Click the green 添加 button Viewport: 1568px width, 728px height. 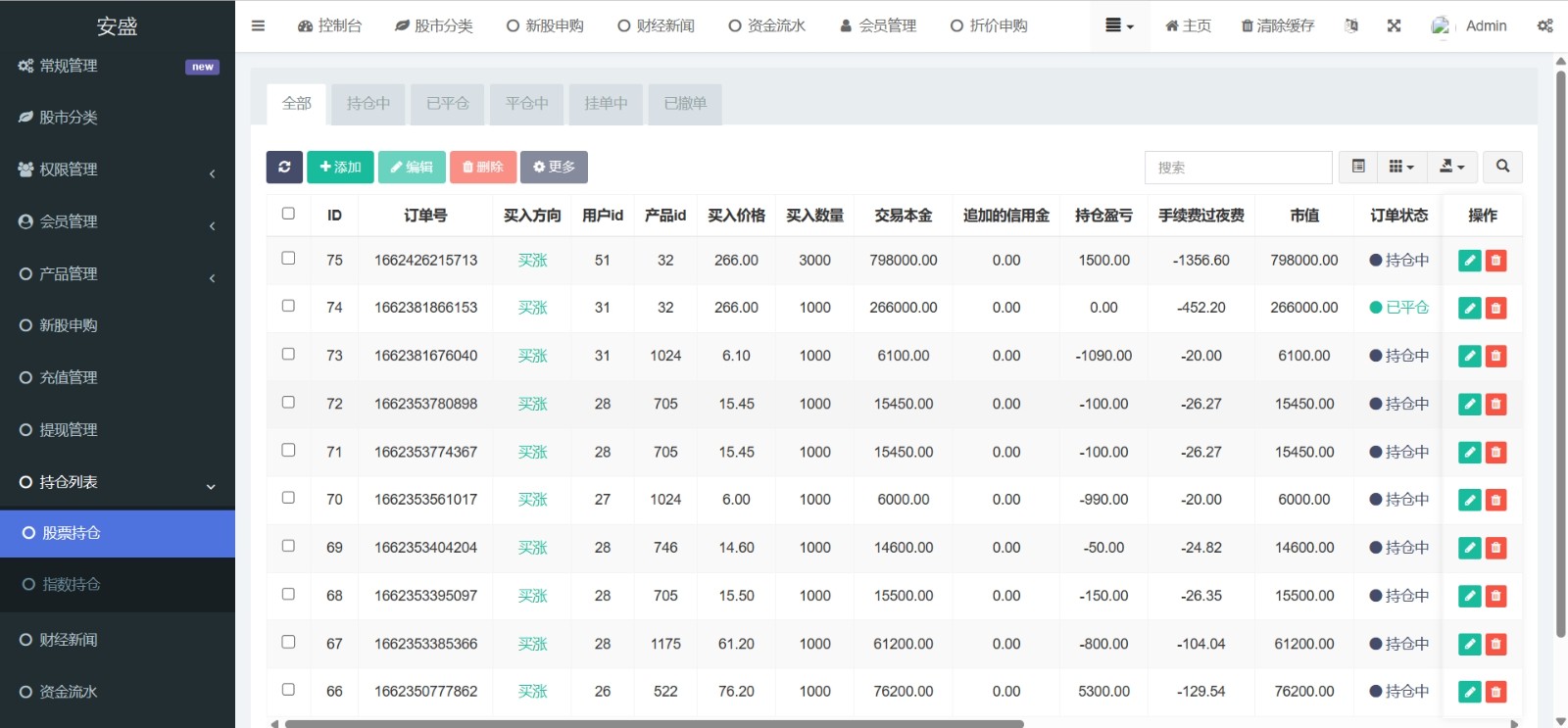(x=340, y=168)
